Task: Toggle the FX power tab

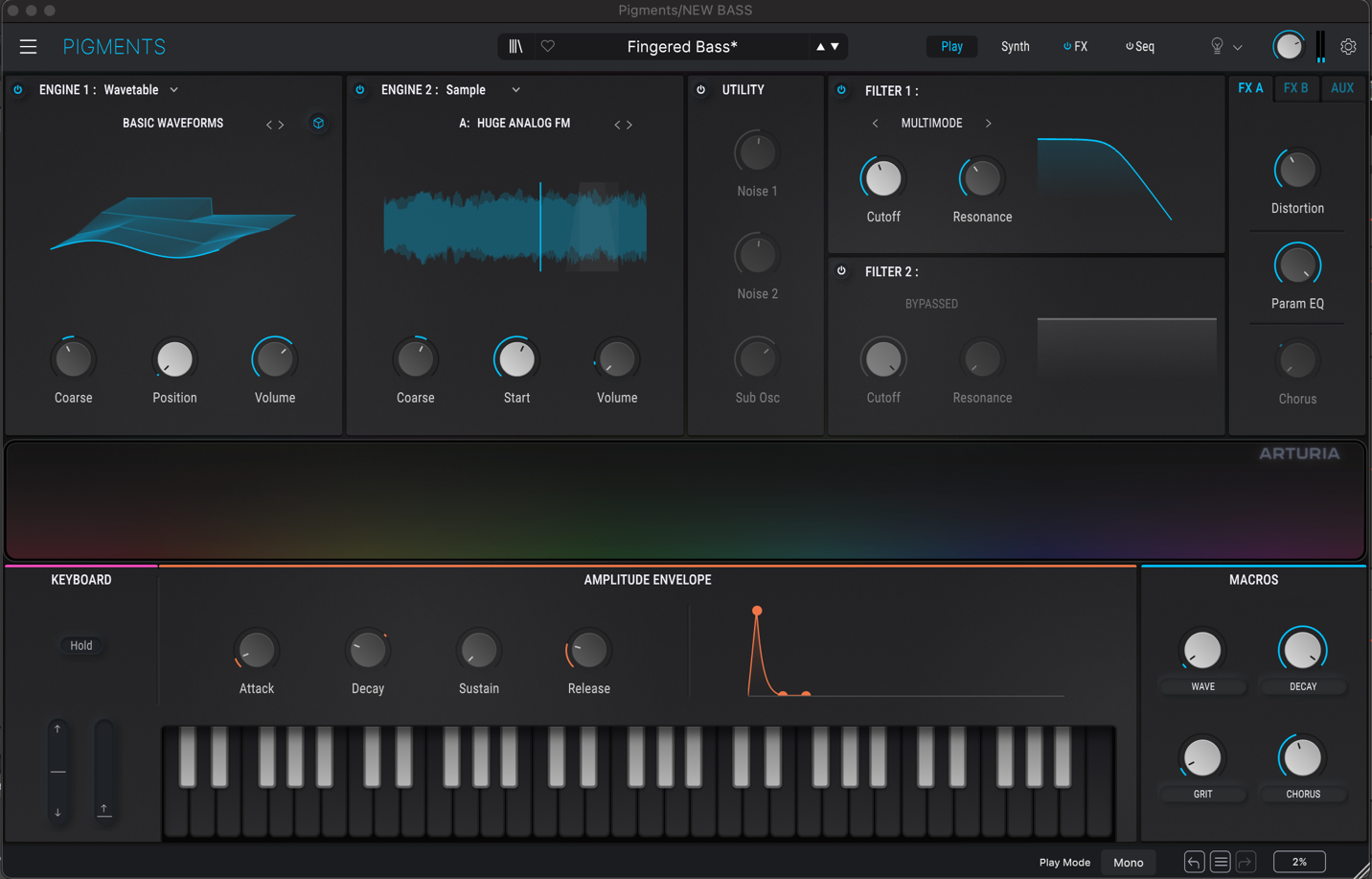Action: pos(1075,46)
